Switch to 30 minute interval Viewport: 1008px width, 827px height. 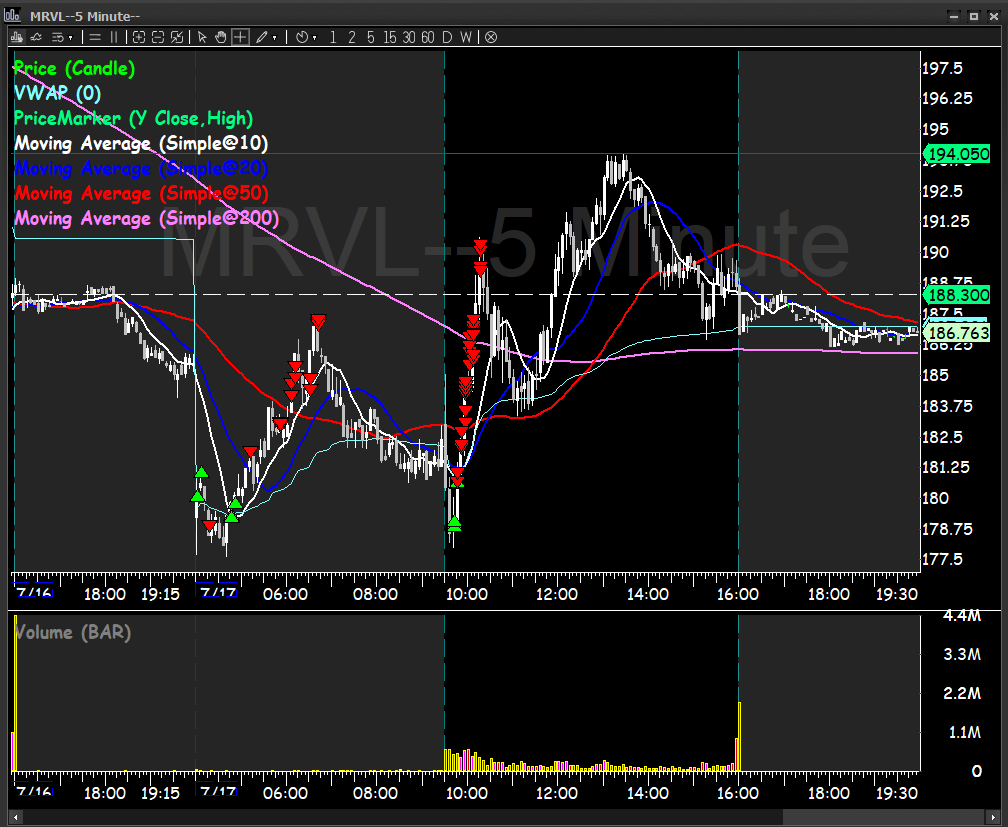pos(409,37)
